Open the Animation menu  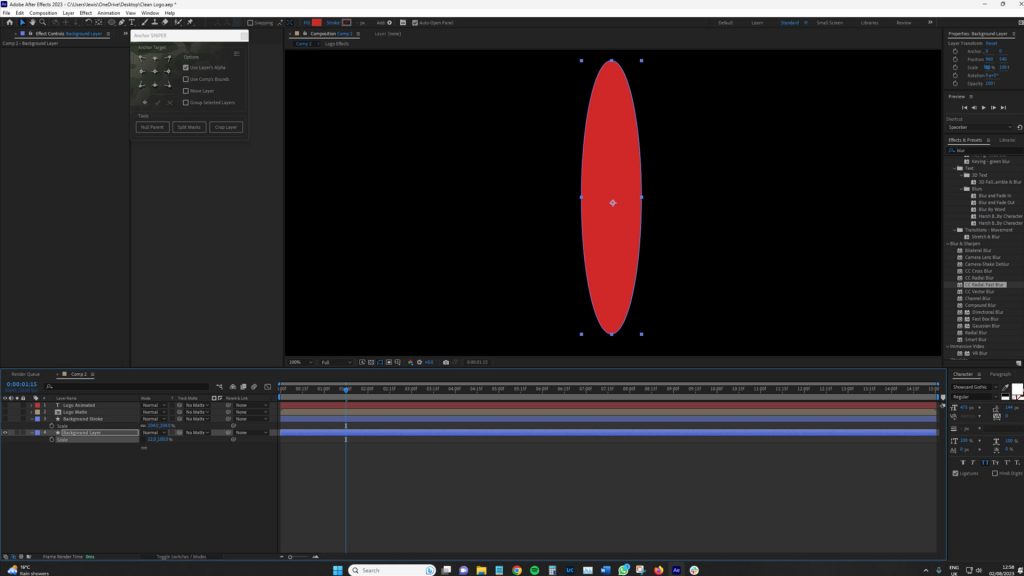coord(108,13)
